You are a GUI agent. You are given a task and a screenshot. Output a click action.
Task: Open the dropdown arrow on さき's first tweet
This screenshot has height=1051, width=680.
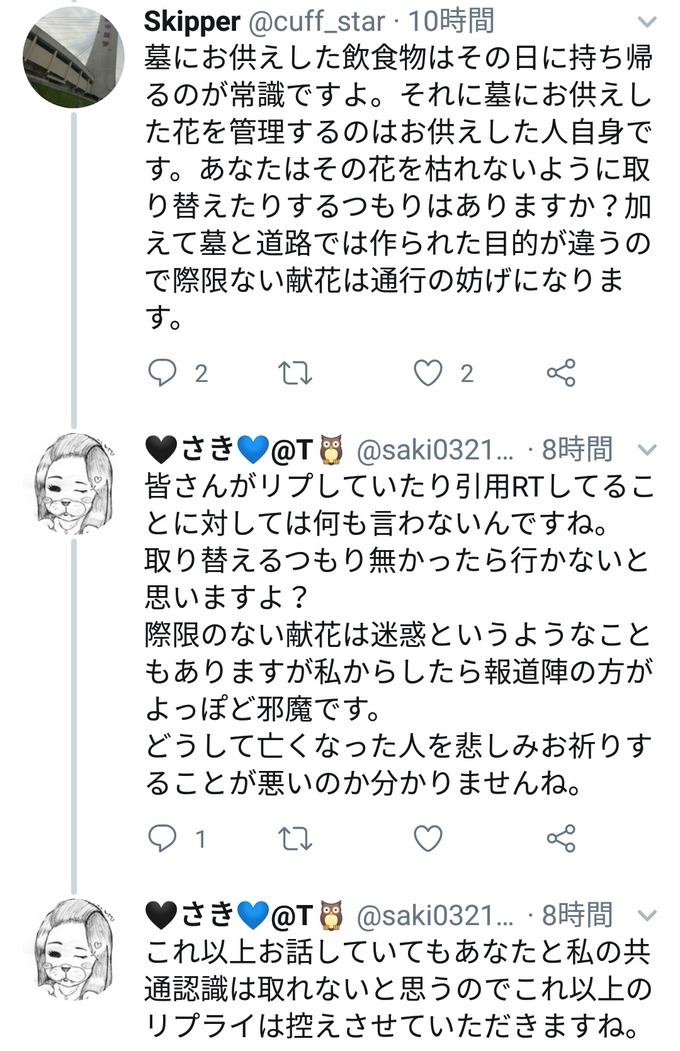coord(647,450)
